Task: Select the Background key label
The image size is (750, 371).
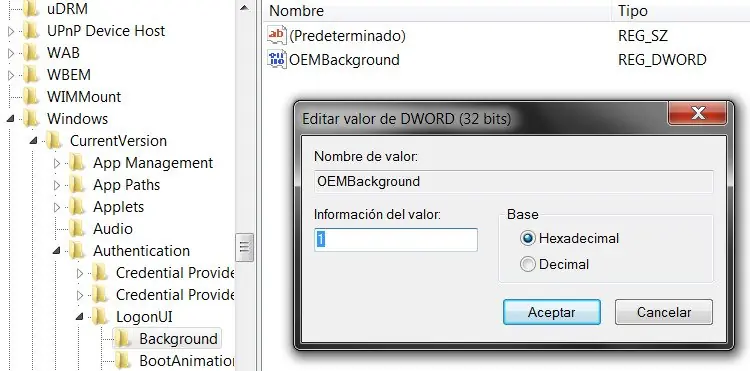Action: [x=178, y=338]
